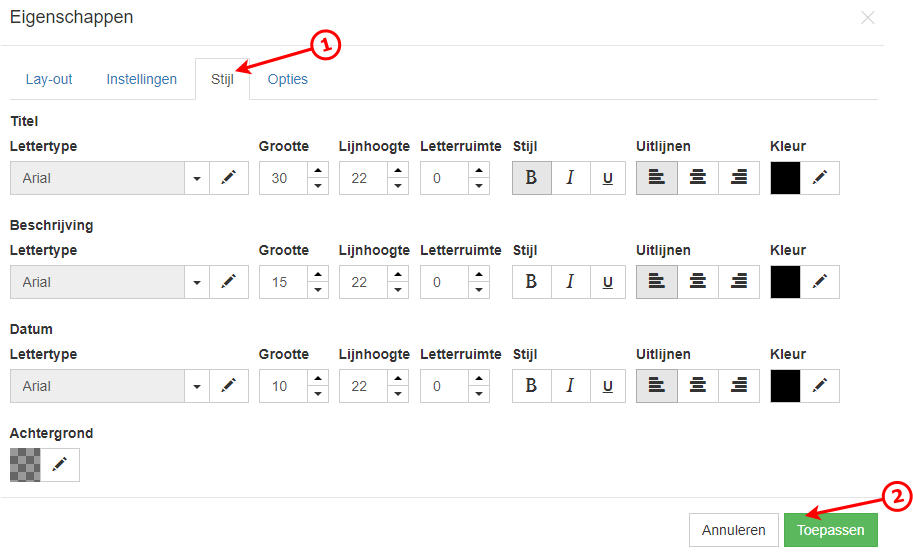Click the black Titel Kleur swatch

pyautogui.click(x=786, y=178)
